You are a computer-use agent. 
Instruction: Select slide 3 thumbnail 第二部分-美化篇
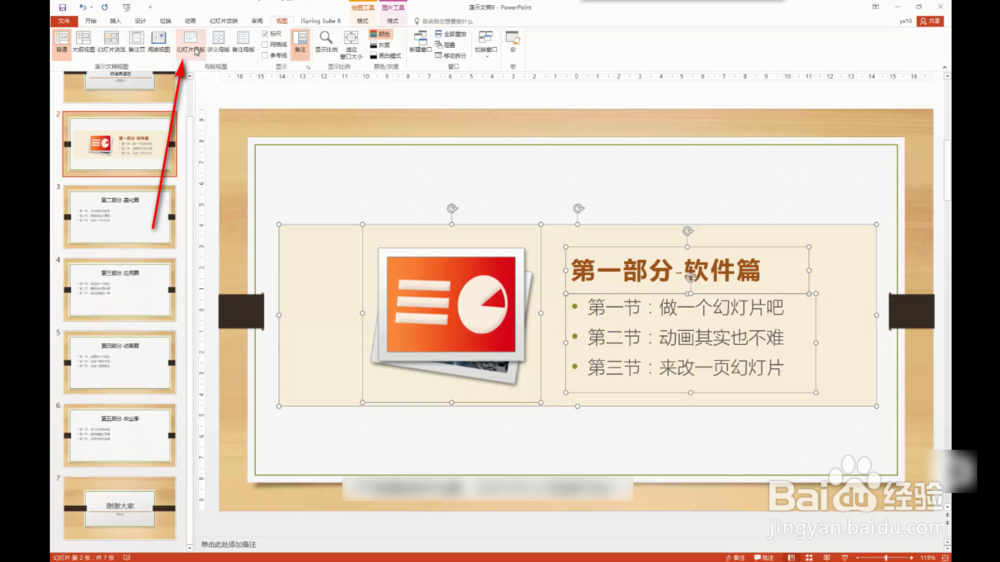click(119, 216)
